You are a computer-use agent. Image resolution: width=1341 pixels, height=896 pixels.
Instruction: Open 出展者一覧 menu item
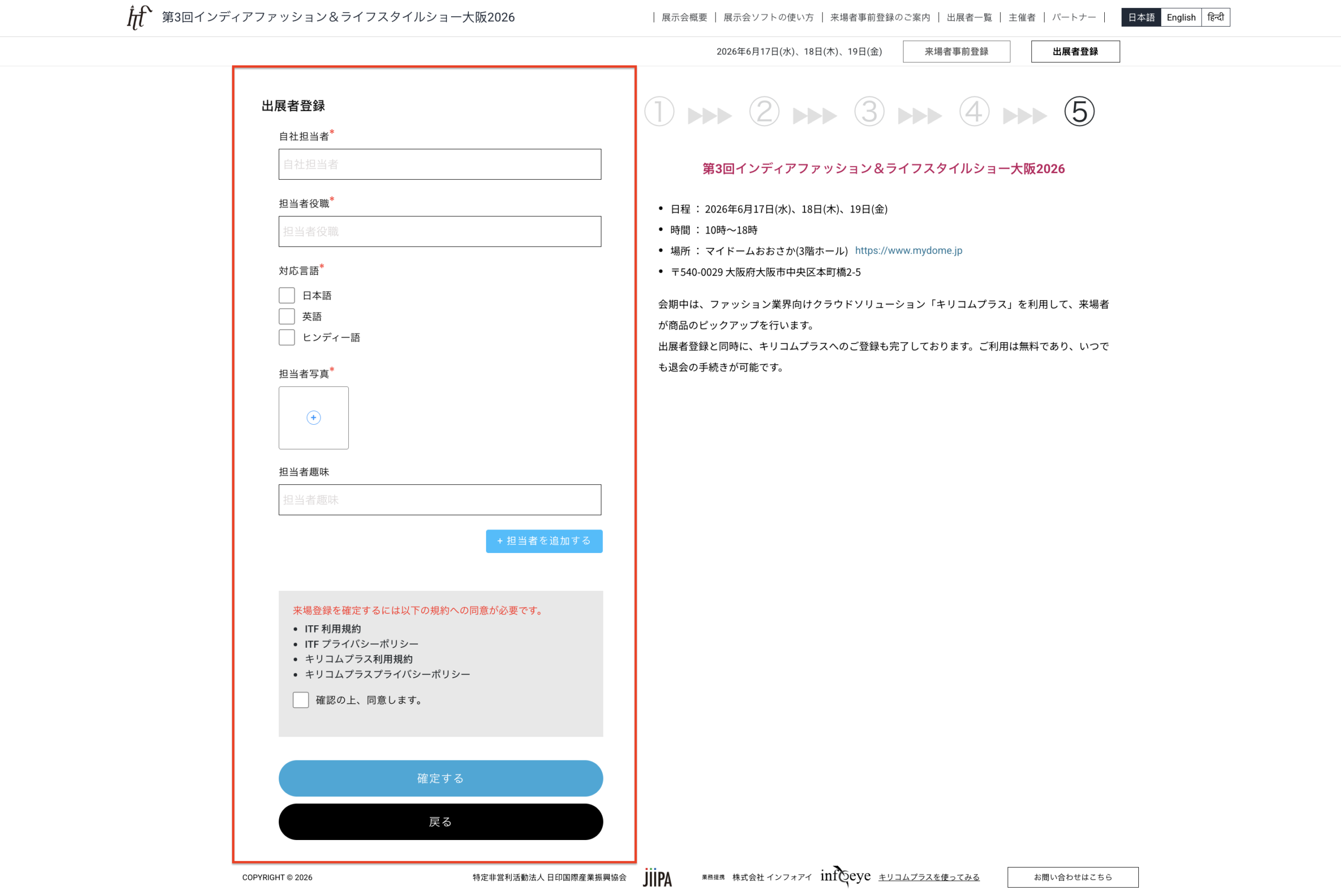(969, 18)
